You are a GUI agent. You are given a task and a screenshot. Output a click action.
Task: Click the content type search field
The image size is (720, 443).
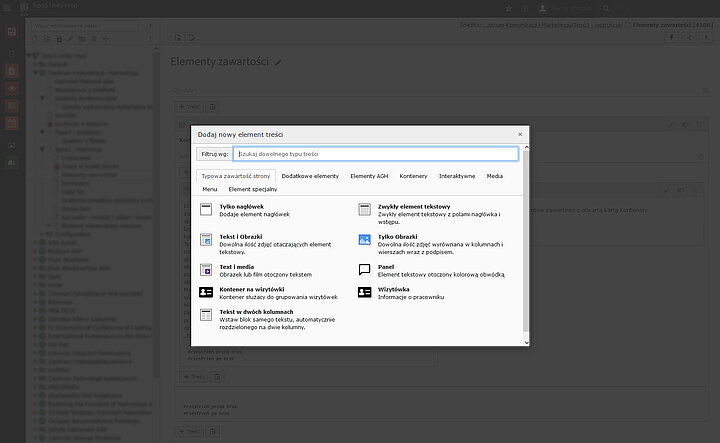click(x=375, y=154)
